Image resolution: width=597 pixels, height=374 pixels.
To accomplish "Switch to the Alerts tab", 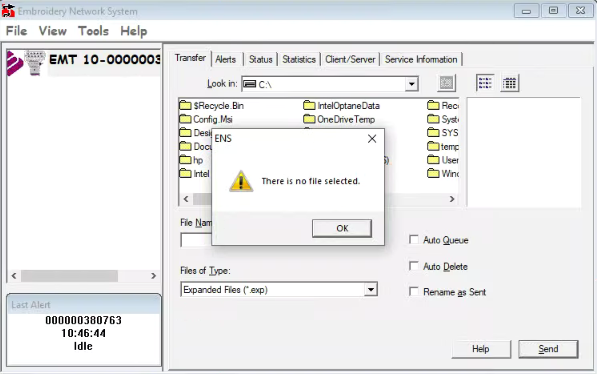I will (x=226, y=59).
